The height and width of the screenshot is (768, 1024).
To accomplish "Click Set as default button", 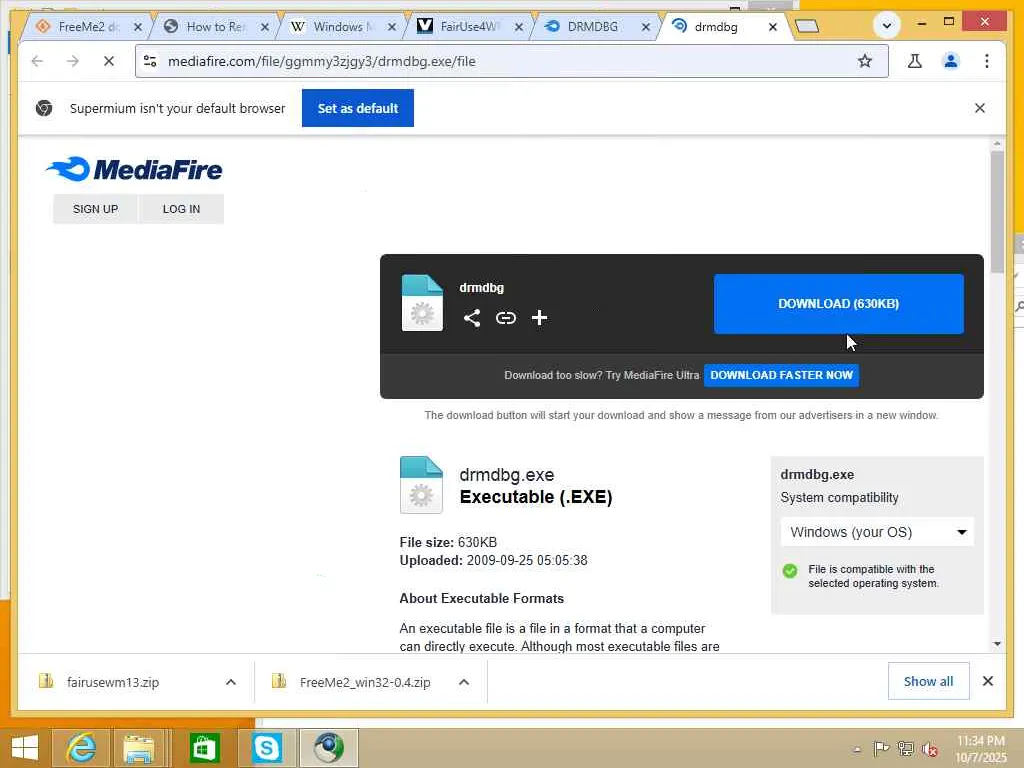I will click(x=358, y=108).
